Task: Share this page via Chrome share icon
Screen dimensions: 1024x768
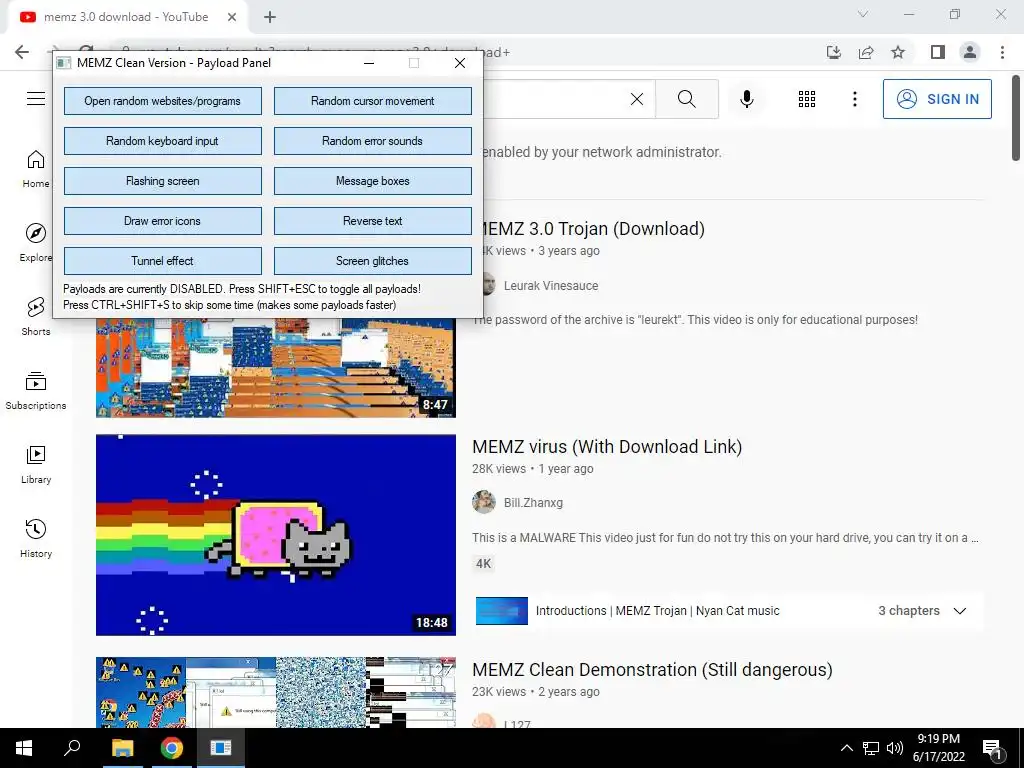Action: click(x=866, y=52)
